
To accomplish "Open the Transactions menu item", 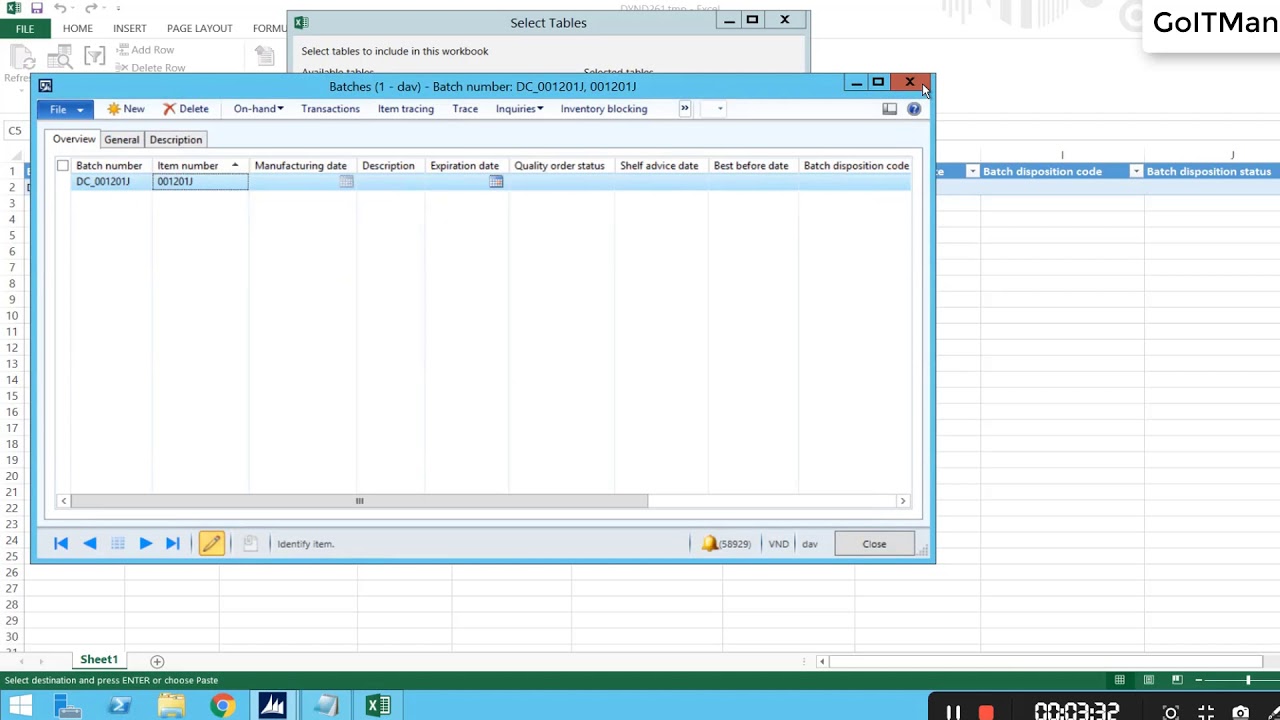I will coord(330,109).
